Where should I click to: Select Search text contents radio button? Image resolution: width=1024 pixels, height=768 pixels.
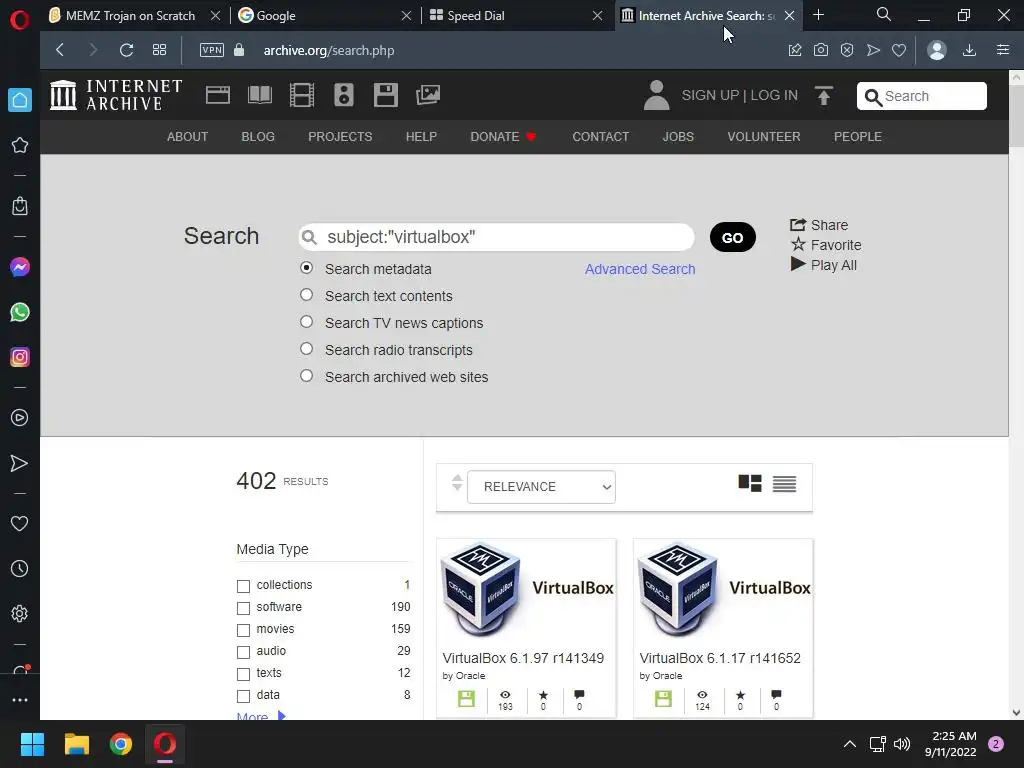click(x=306, y=295)
